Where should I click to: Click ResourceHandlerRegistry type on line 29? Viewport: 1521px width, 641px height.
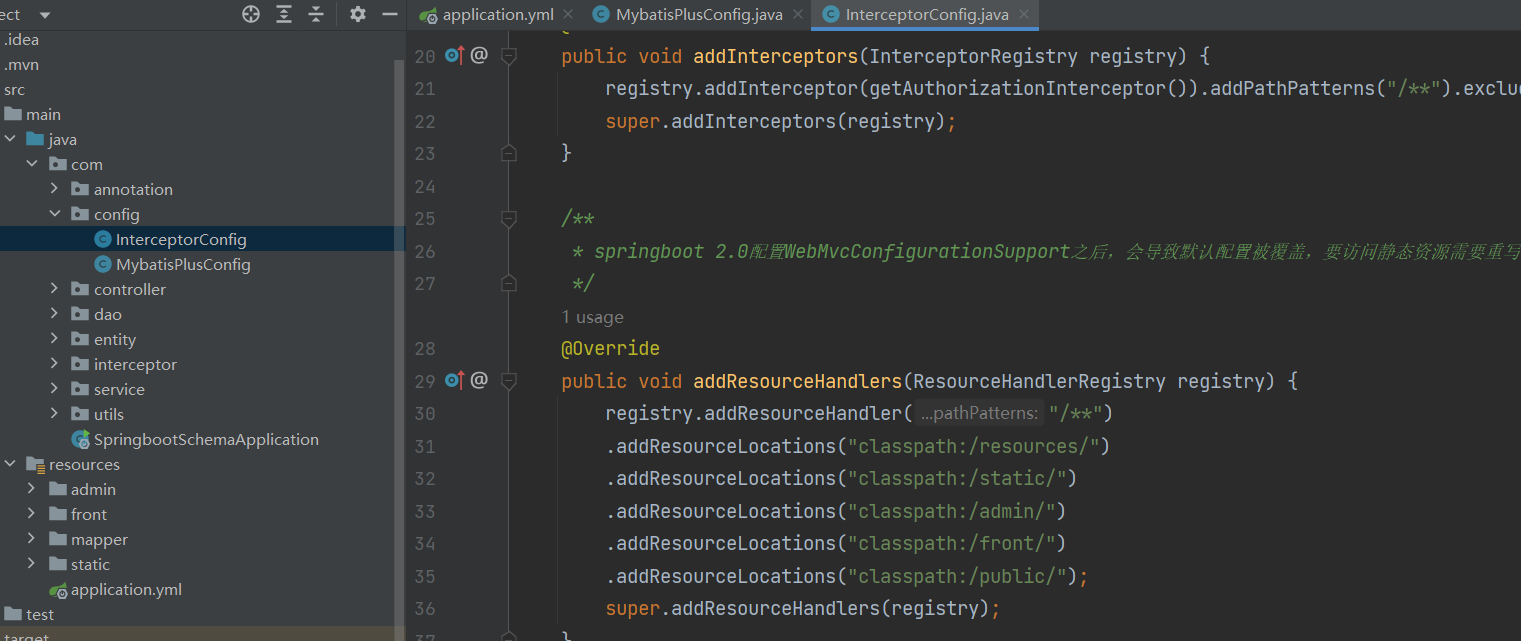pyautogui.click(x=1039, y=381)
